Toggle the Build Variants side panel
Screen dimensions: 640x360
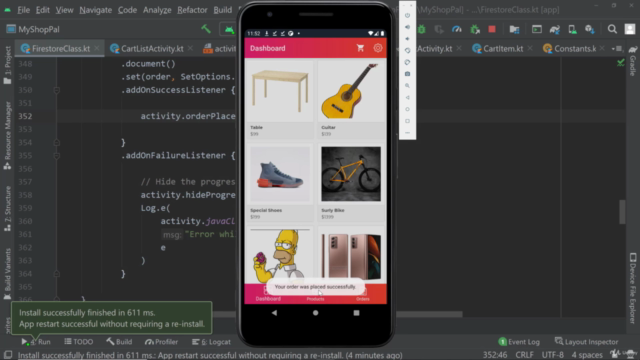(x=7, y=274)
